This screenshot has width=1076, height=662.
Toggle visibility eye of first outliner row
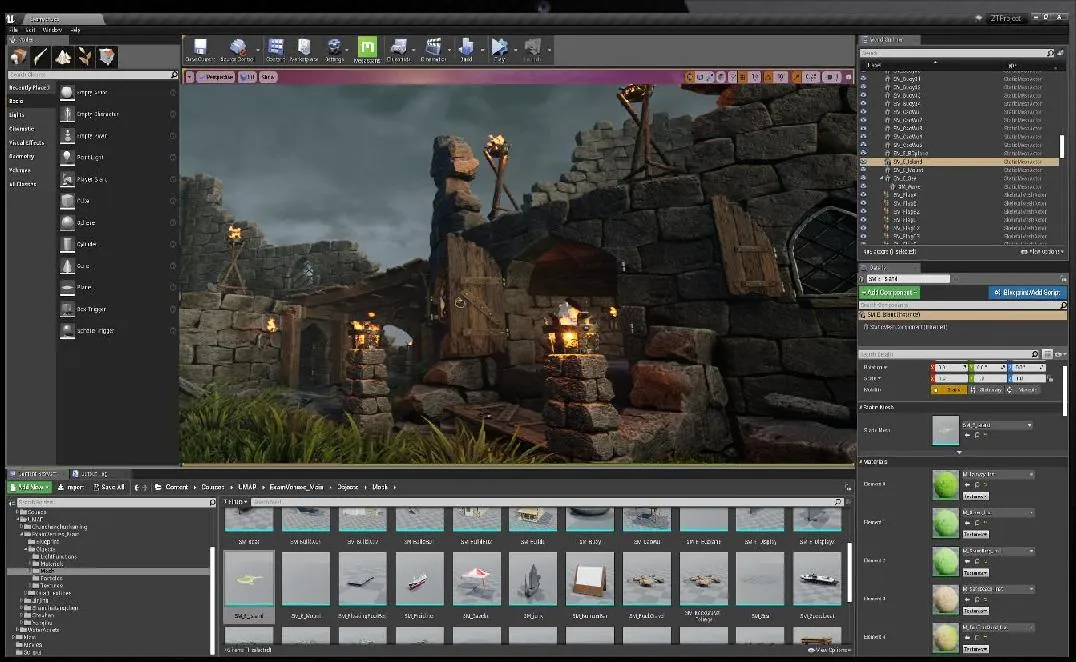[864, 78]
